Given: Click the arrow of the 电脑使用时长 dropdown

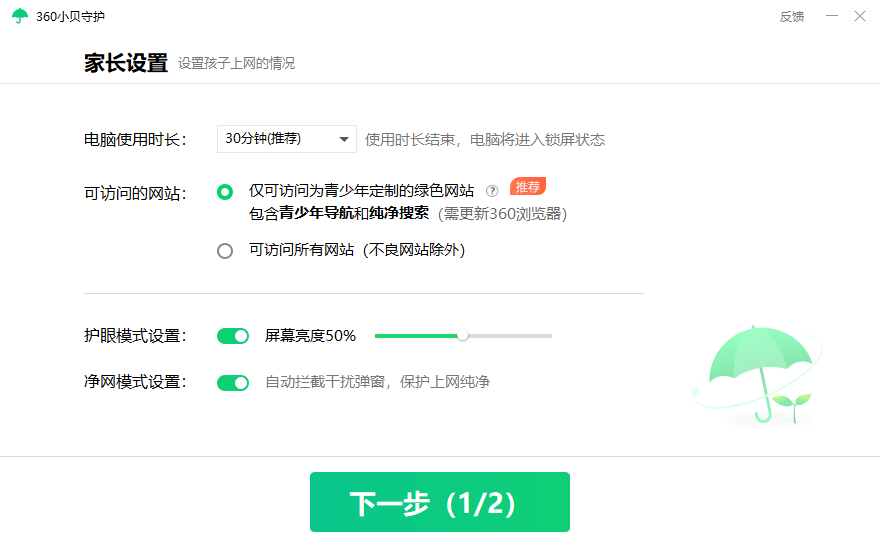Looking at the screenshot, I should point(343,139).
